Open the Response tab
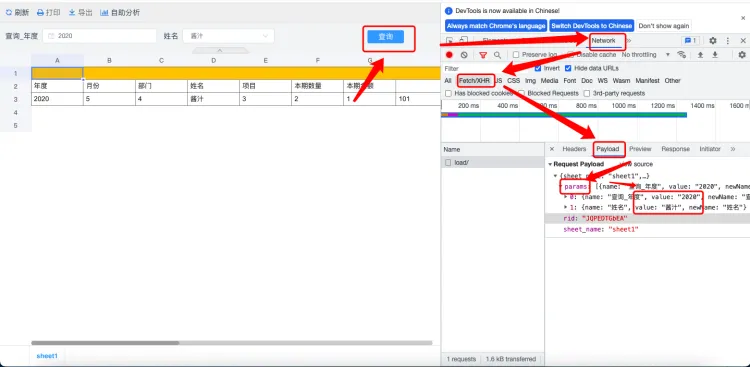The width and height of the screenshot is (750, 367). point(675,149)
